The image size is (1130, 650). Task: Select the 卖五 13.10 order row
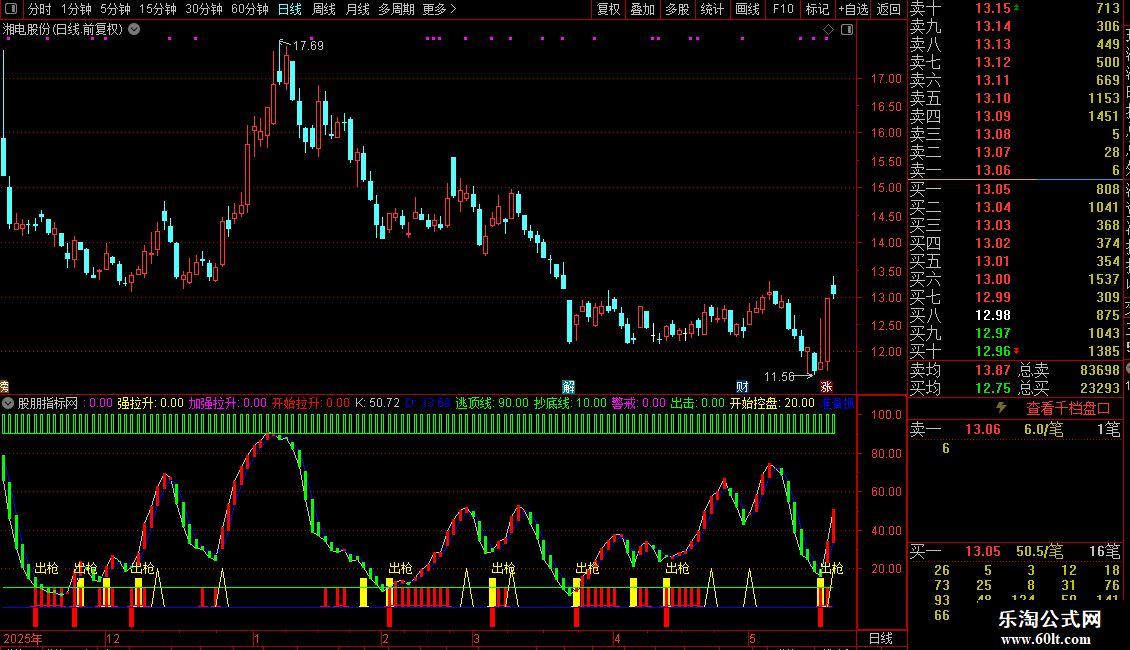[1015, 98]
